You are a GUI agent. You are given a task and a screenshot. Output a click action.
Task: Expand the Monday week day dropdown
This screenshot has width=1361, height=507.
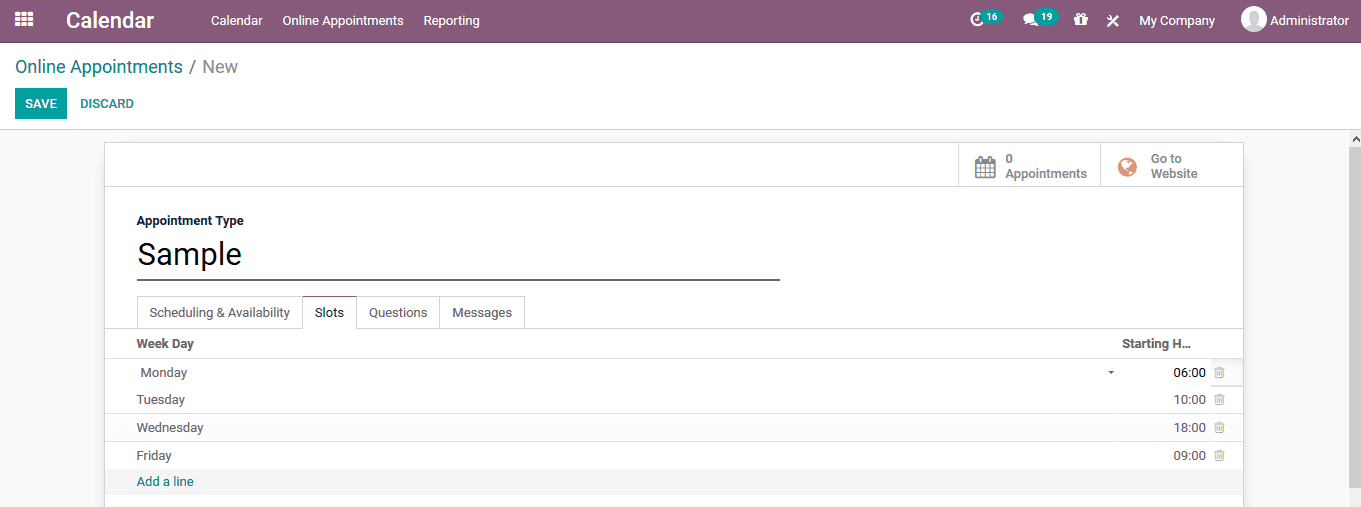(1111, 373)
